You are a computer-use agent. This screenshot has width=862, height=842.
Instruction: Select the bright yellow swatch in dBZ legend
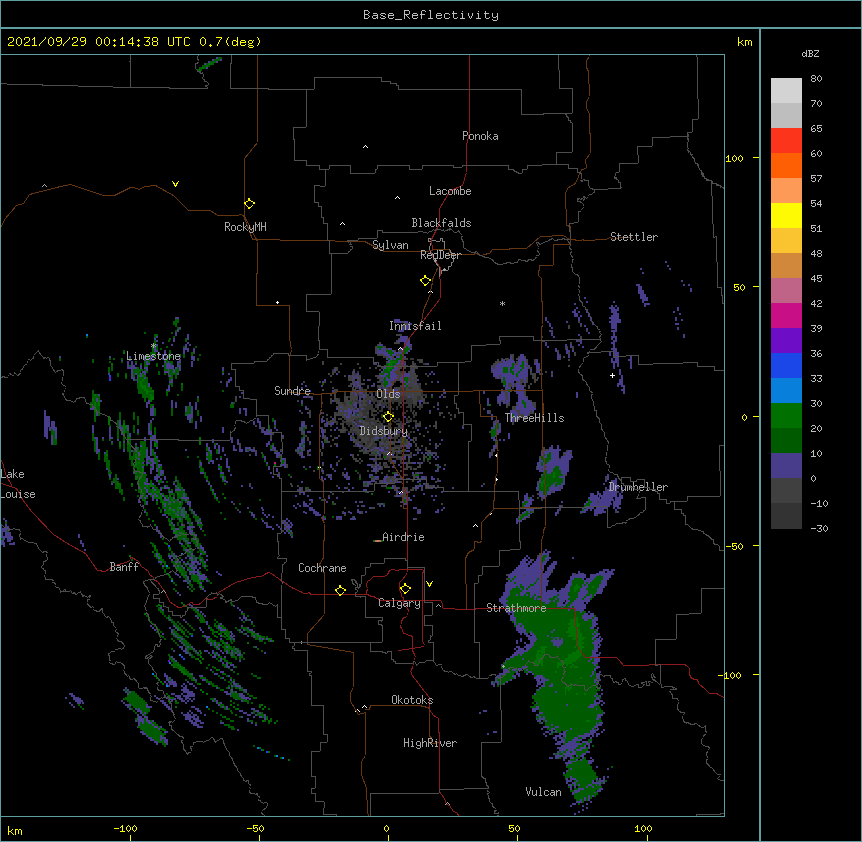786,215
